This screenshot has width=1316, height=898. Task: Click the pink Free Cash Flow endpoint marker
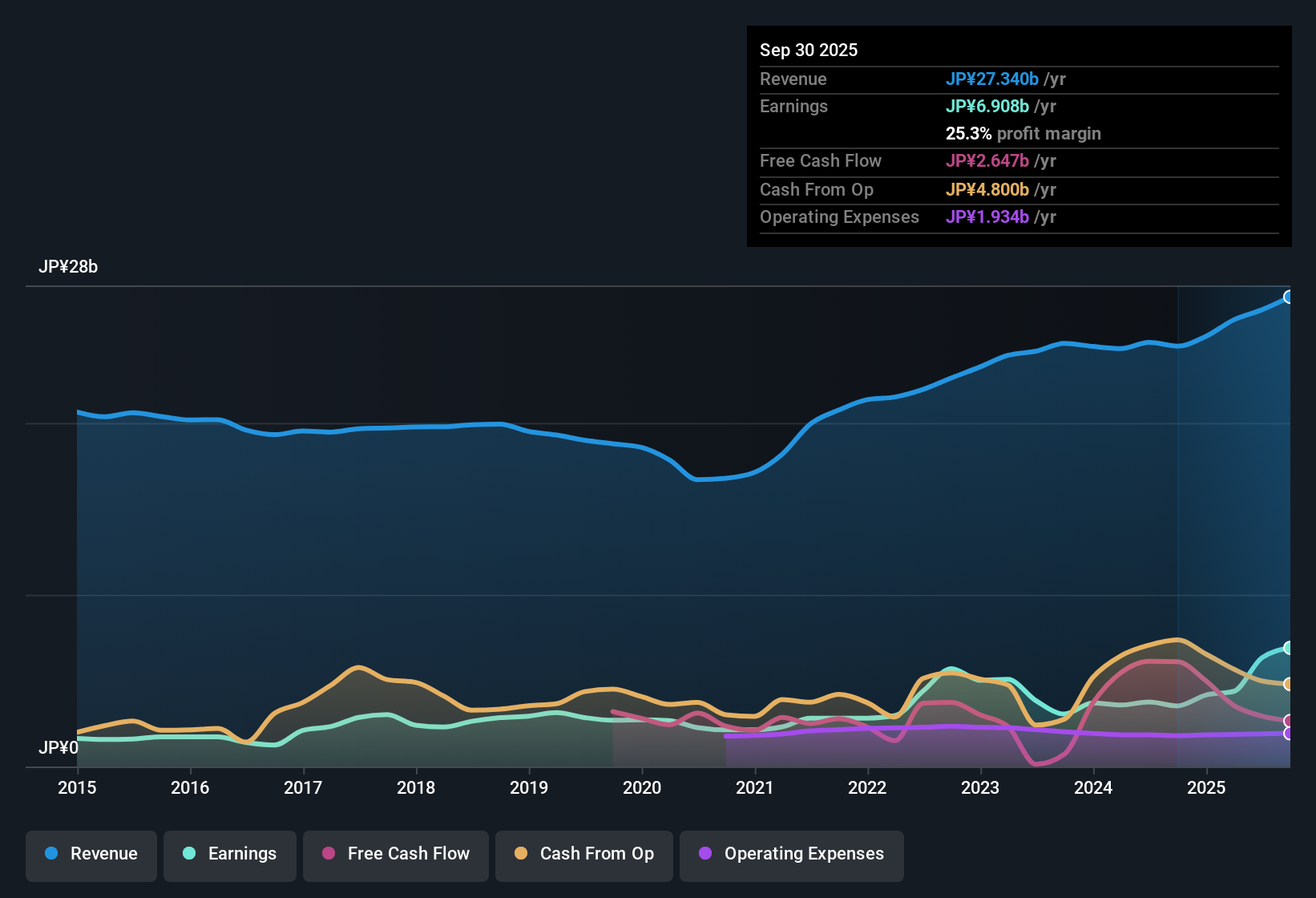coord(1289,721)
